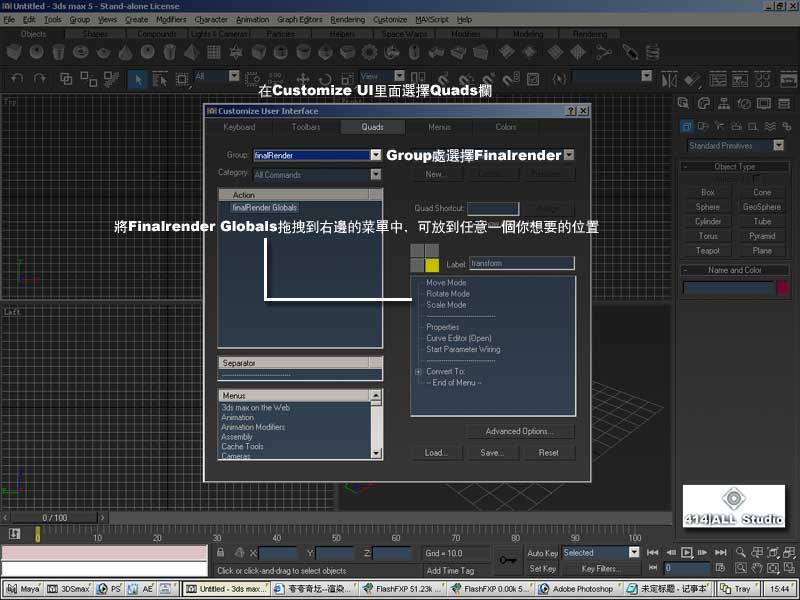
Task: Open the Selected key mode dropdown
Action: [x=634, y=553]
